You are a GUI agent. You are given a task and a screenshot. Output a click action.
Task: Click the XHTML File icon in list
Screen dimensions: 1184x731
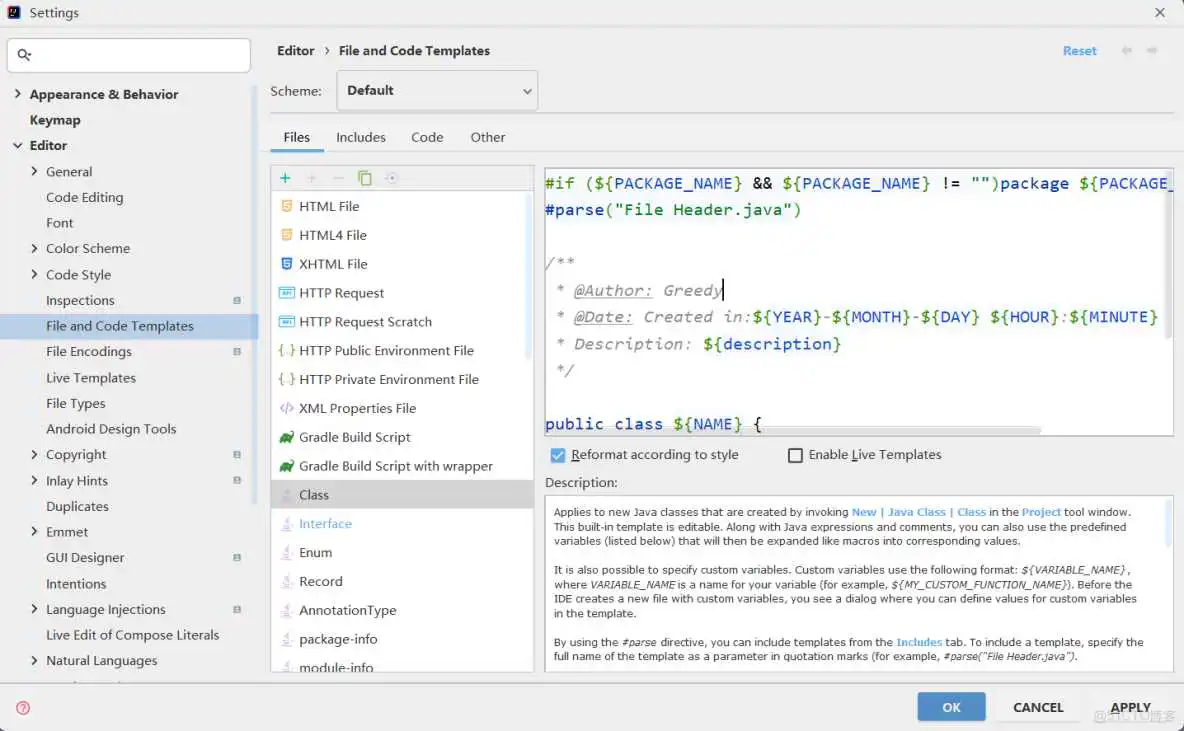tap(287, 264)
